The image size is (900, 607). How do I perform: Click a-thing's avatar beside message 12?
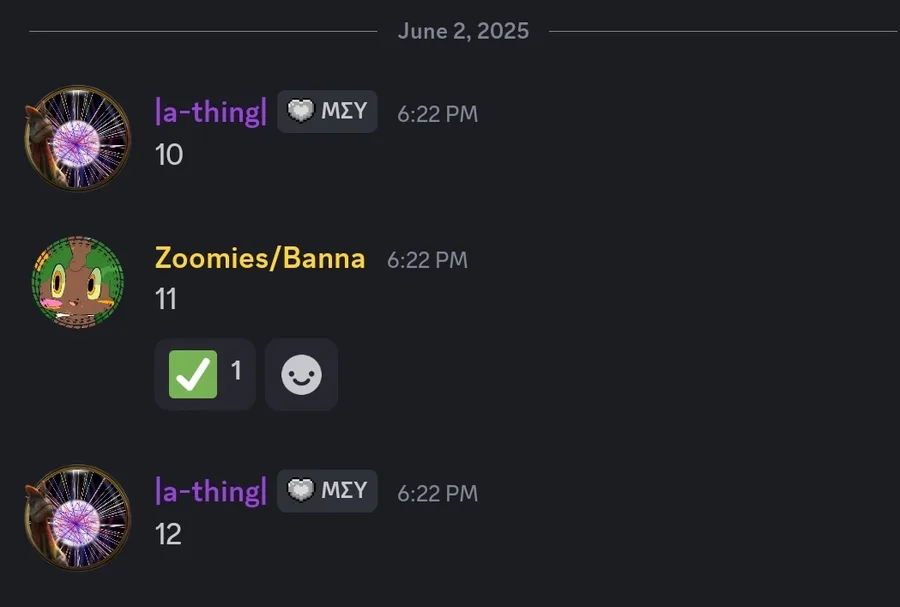tap(77, 517)
